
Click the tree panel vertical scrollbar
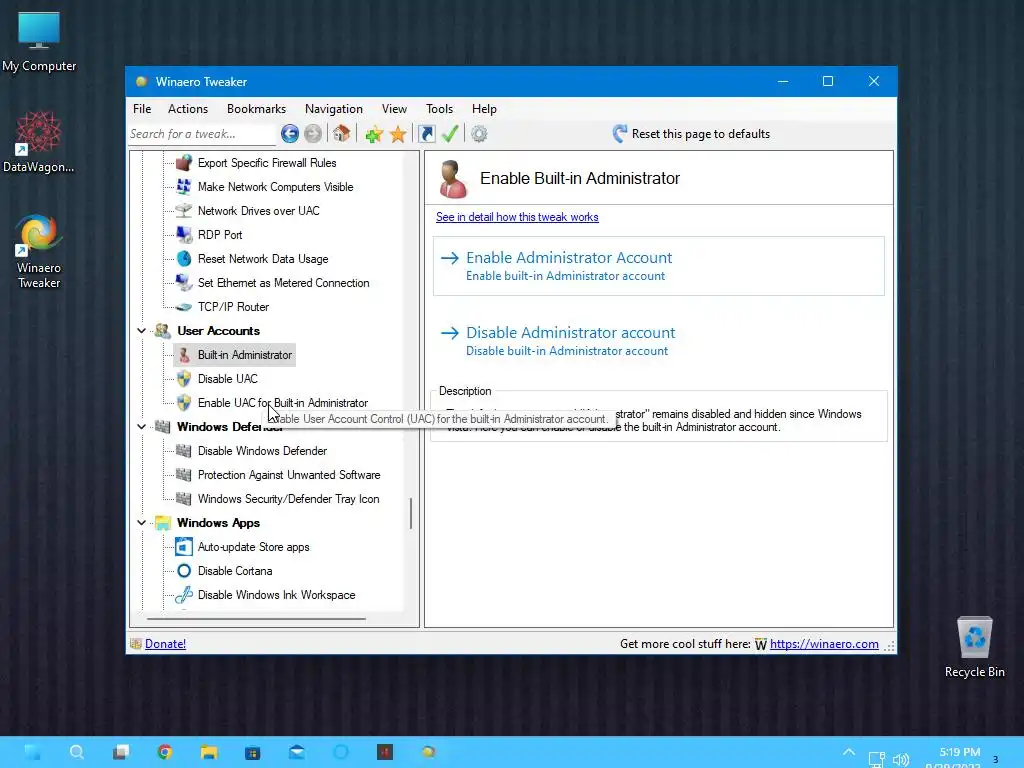(411, 513)
